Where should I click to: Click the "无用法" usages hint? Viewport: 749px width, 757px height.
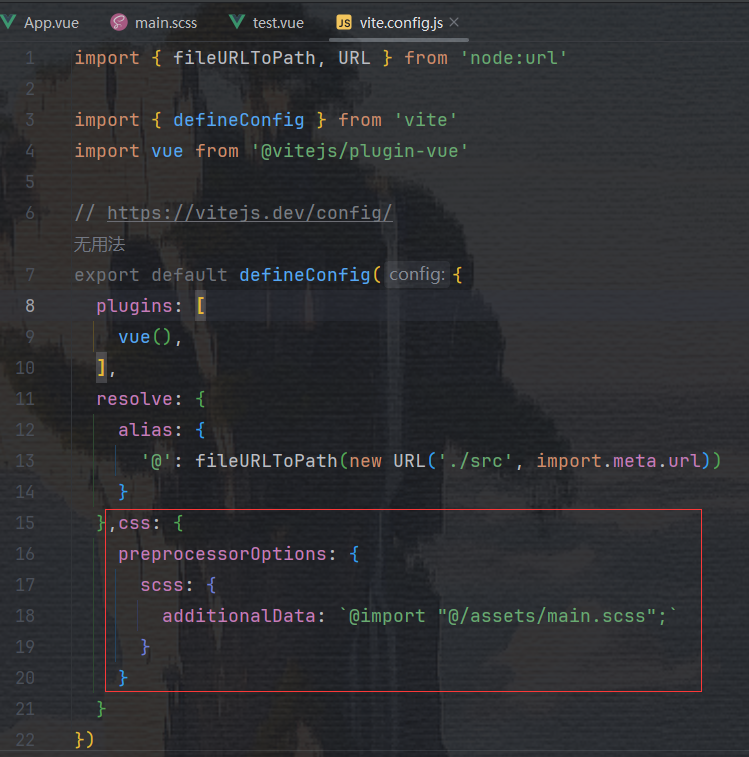point(99,243)
